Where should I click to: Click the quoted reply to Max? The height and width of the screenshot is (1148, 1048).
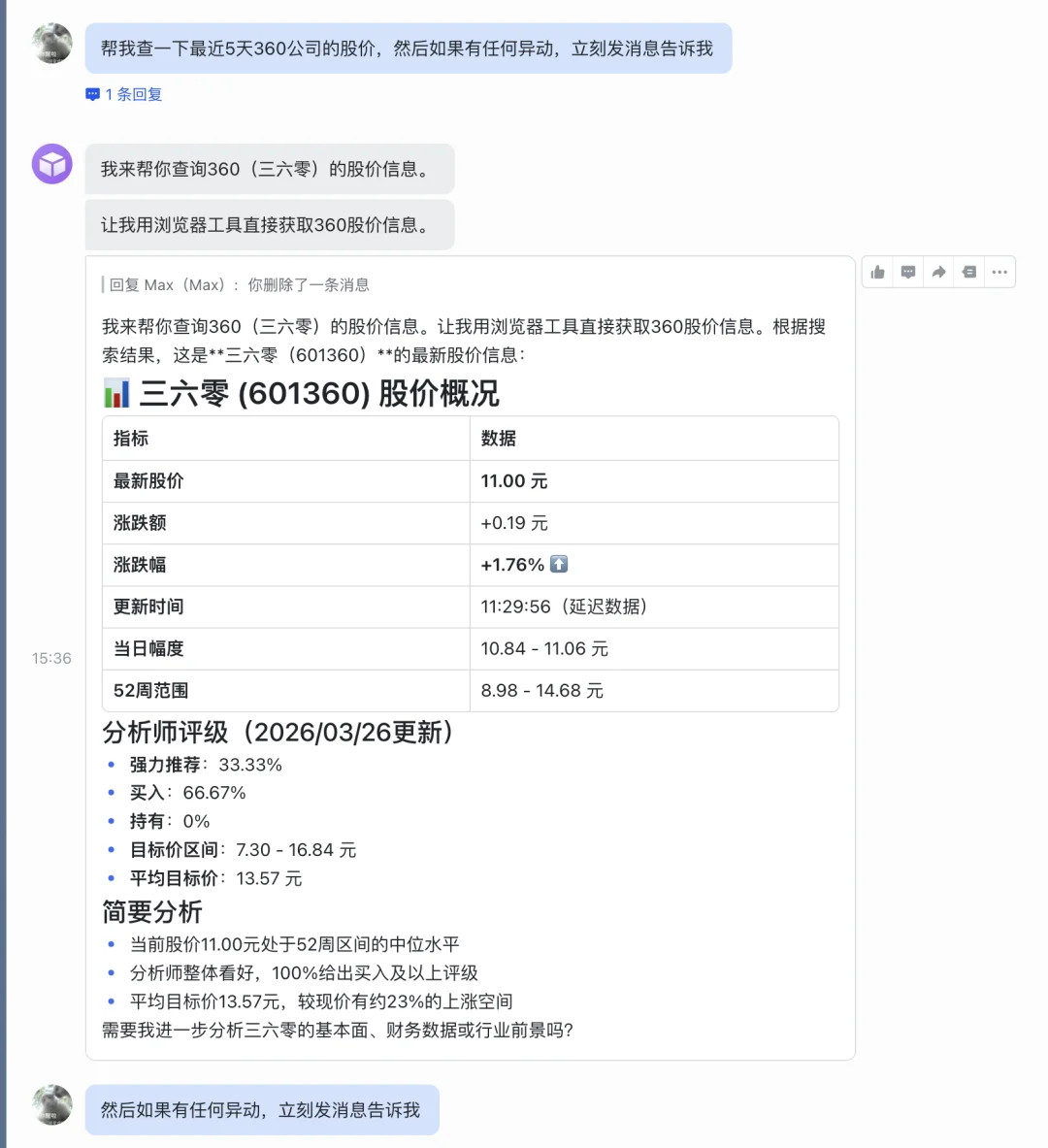pyautogui.click(x=243, y=284)
